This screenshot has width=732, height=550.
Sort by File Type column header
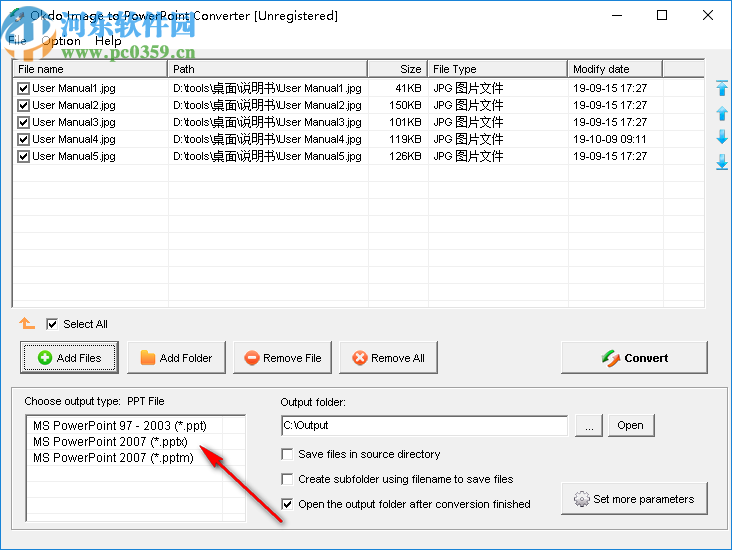[498, 69]
